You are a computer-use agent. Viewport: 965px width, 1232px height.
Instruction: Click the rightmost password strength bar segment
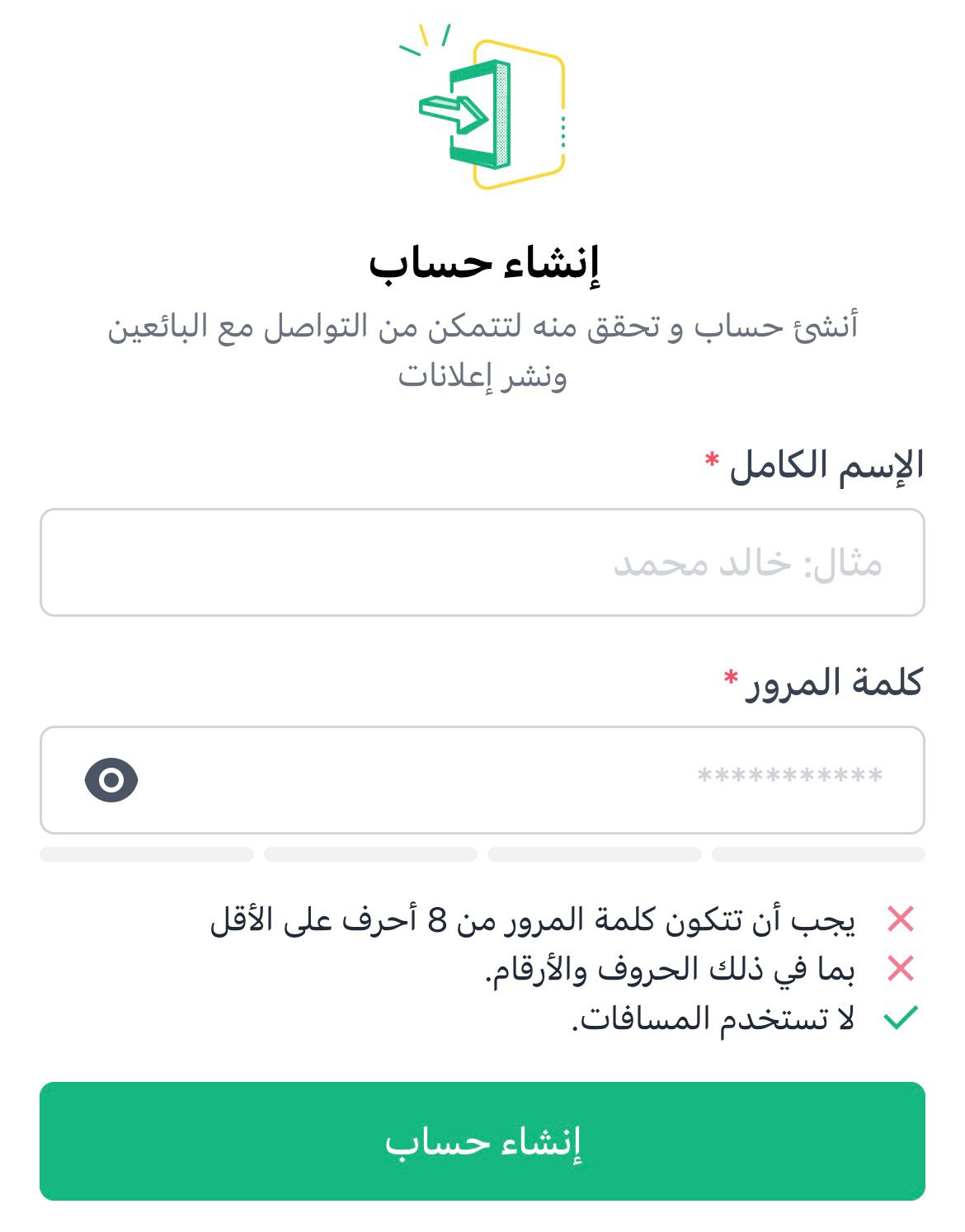[x=818, y=854]
